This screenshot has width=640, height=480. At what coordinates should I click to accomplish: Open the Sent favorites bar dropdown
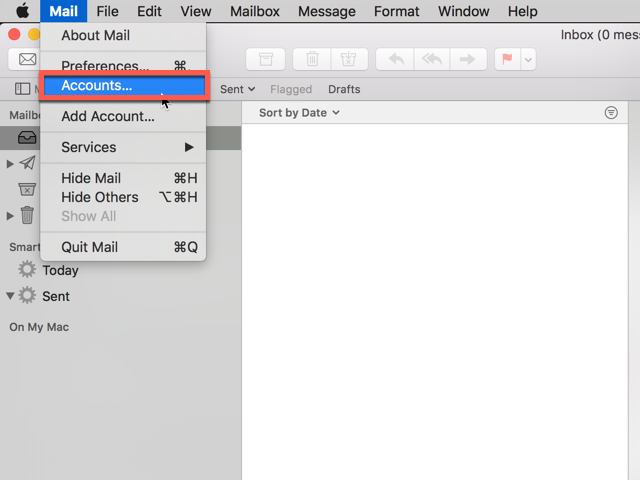point(238,89)
